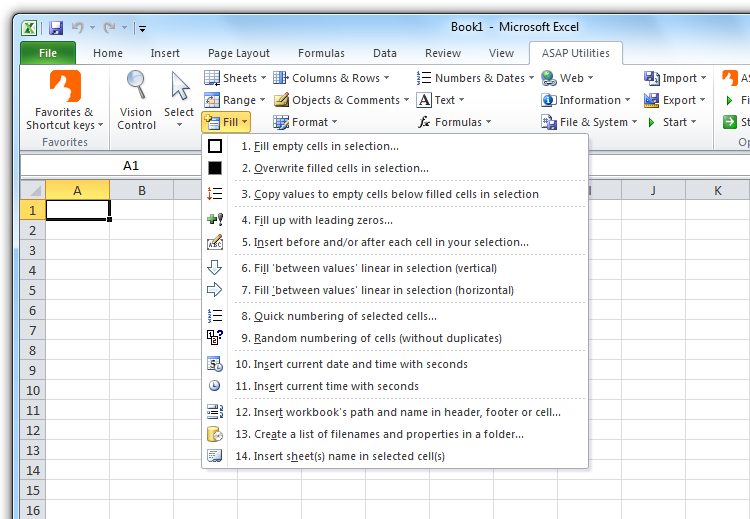Screen dimensions: 750x519
Task: Select row 5 header
Action: click(33, 290)
